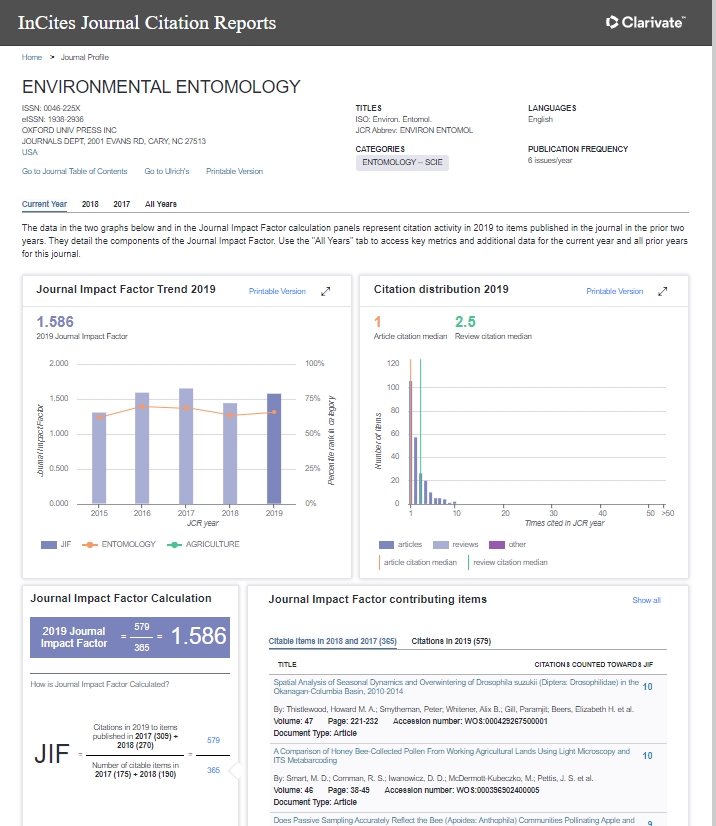The height and width of the screenshot is (826, 716).
Task: Open Go to Journal Table of Contents
Action: coord(74,171)
